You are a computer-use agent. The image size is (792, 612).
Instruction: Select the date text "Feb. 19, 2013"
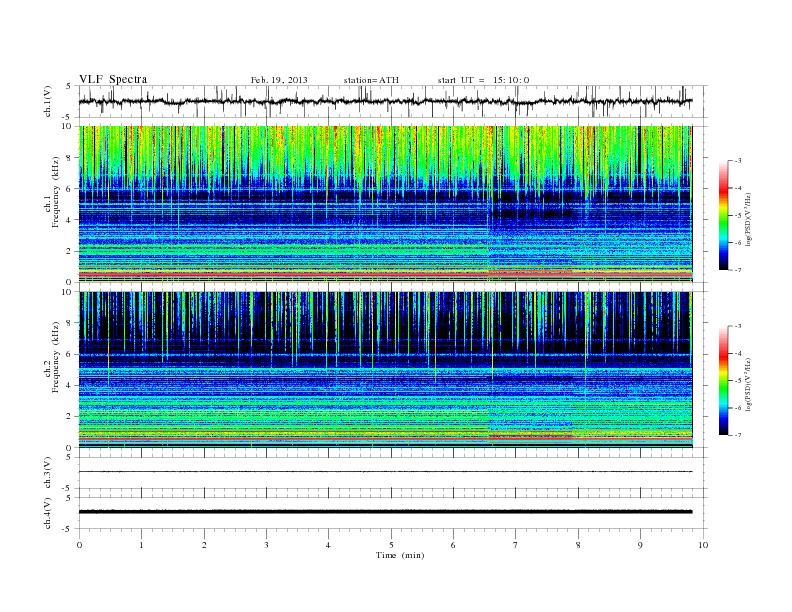(x=279, y=80)
